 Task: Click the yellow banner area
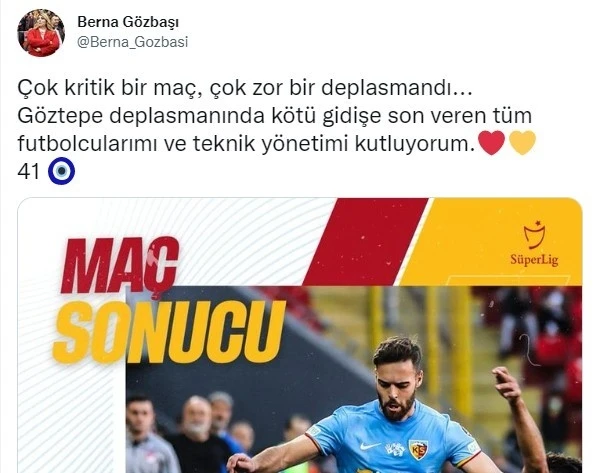pyautogui.click(x=490, y=241)
